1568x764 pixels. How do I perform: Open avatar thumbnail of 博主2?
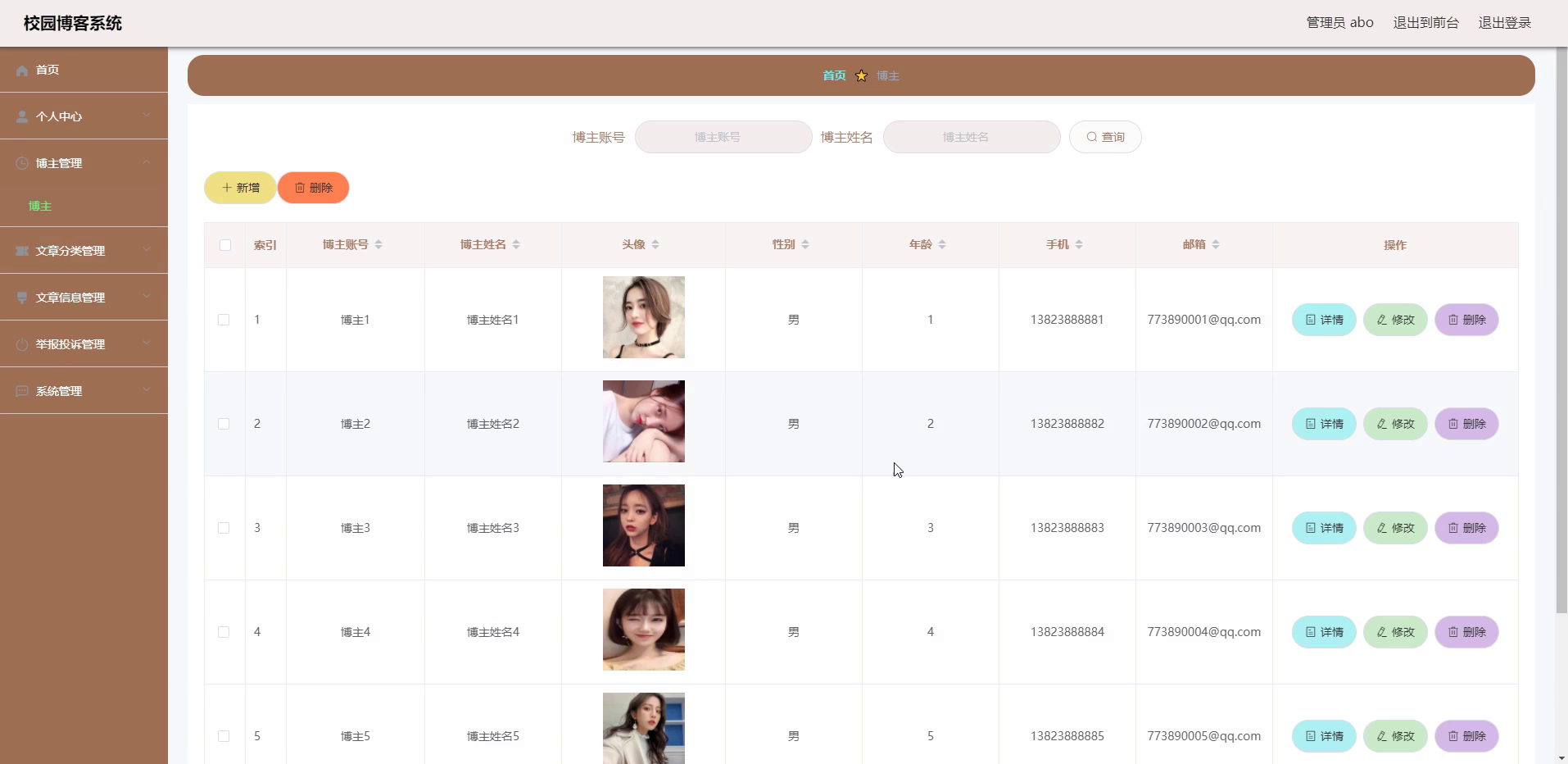[644, 421]
